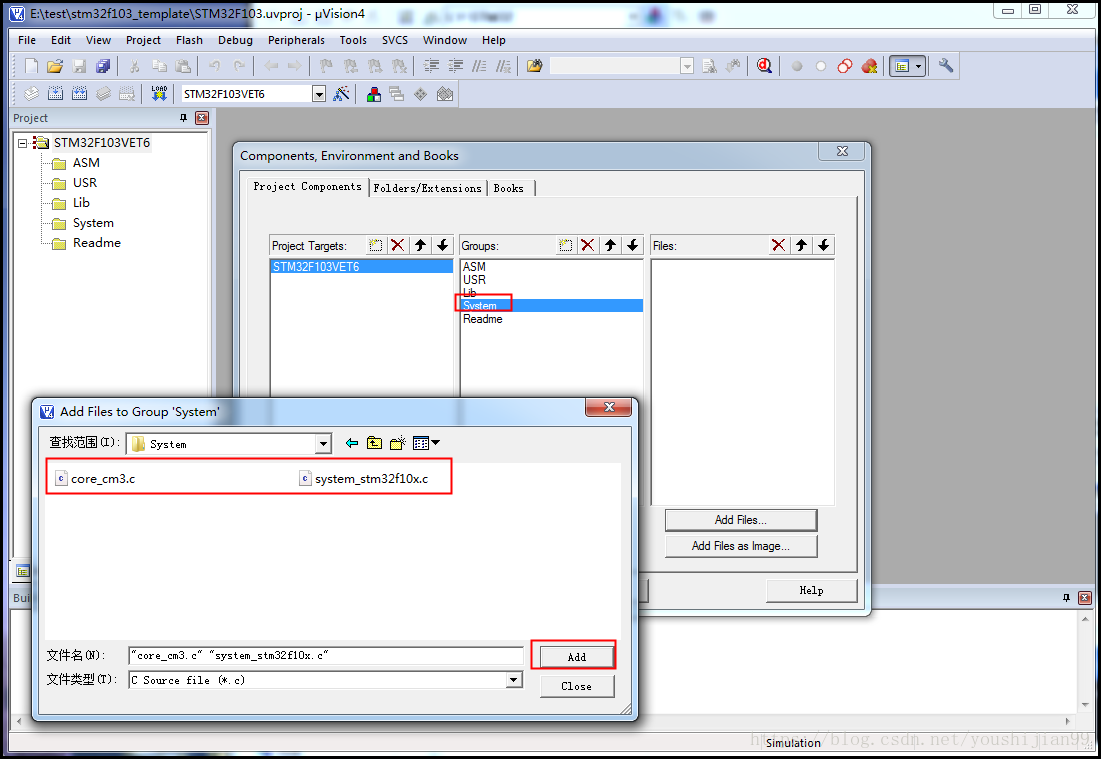Screen dimensions: 1101x759
Task: Go back arrow in Add Files dialog
Action: 352,443
